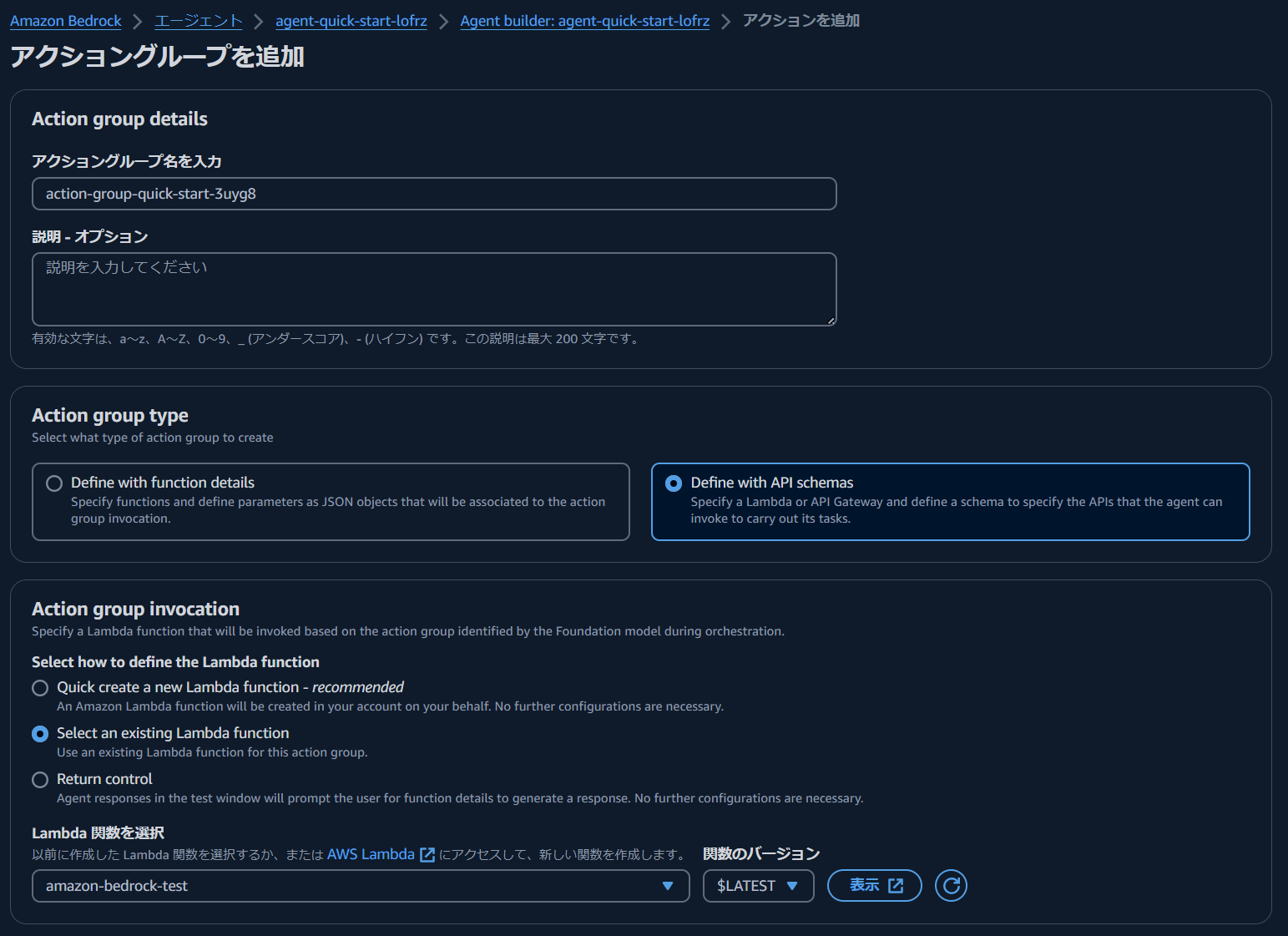
Task: Select the Return control option
Action: pos(39,780)
